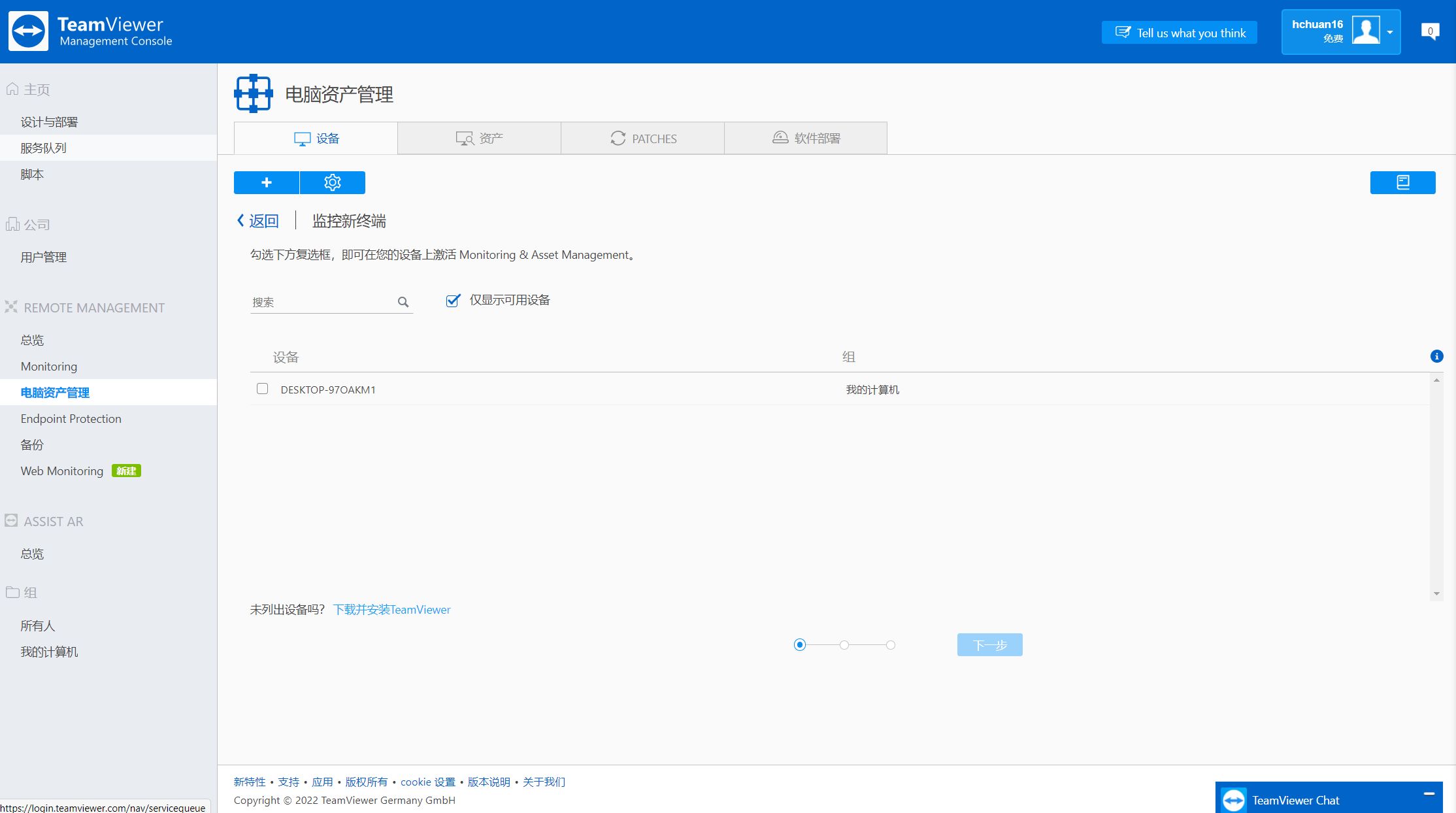This screenshot has height=813, width=1456.
Task: Open 应用 footer link
Action: coord(322,782)
